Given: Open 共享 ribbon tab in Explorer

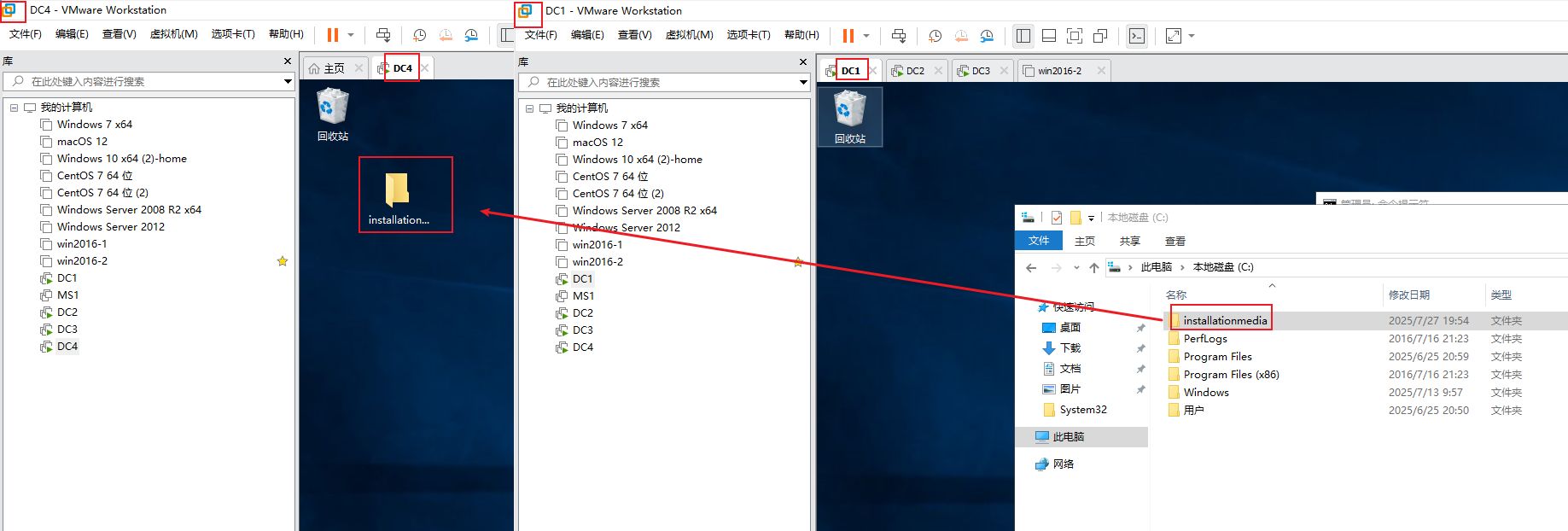Looking at the screenshot, I should point(1129,242).
